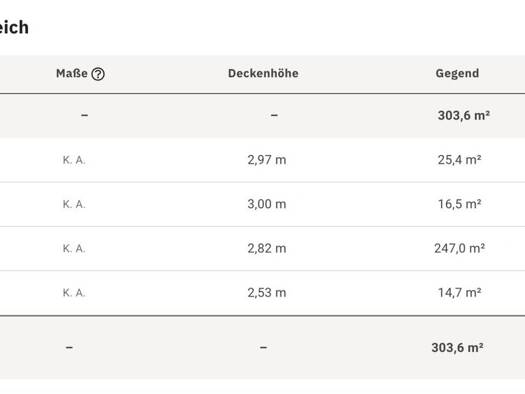Screen dimensions: 525x394
Task: Click K. A. in the 2,53 m row
Action: point(74,293)
